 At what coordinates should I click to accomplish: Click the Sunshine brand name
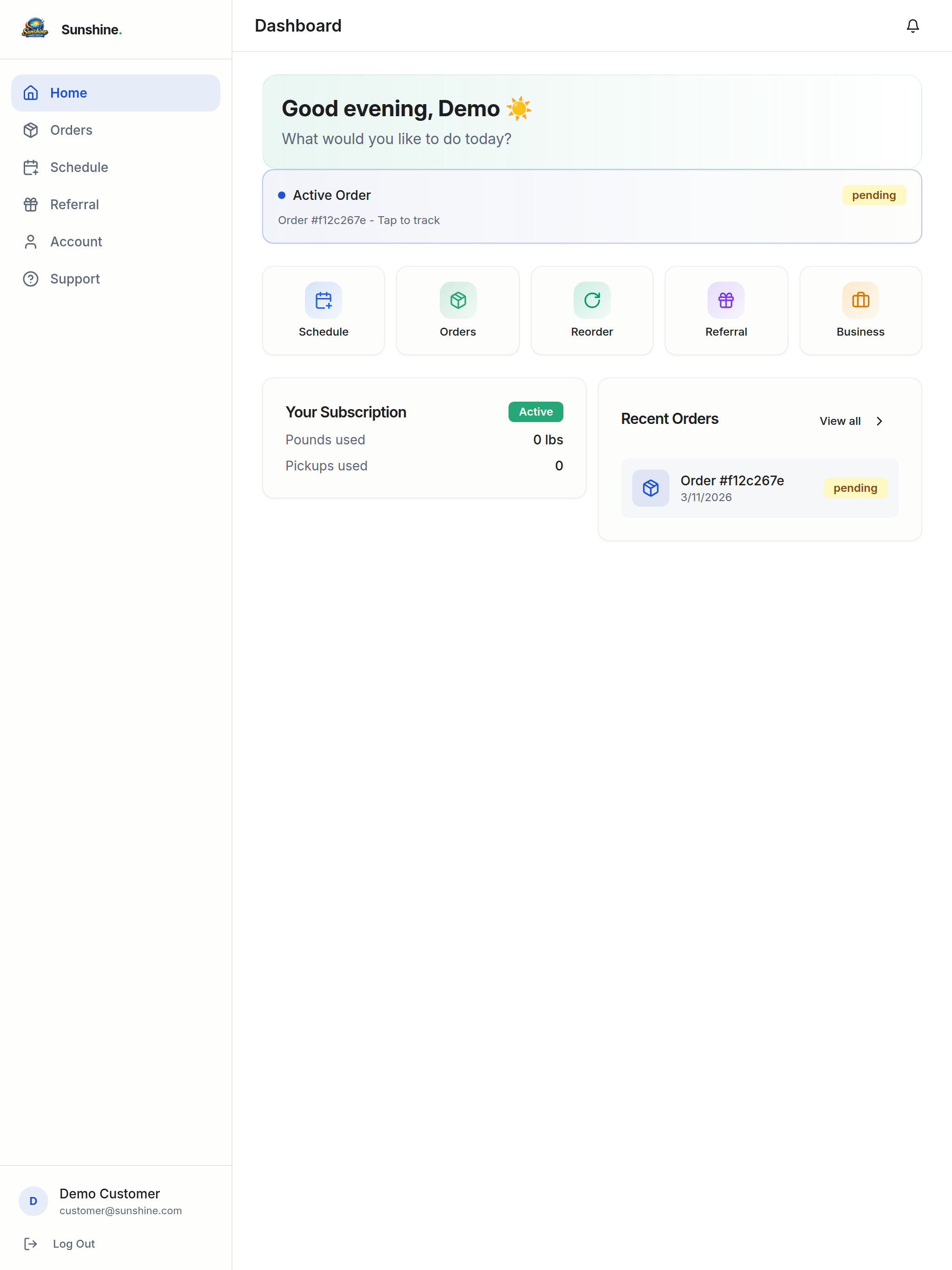coord(91,29)
